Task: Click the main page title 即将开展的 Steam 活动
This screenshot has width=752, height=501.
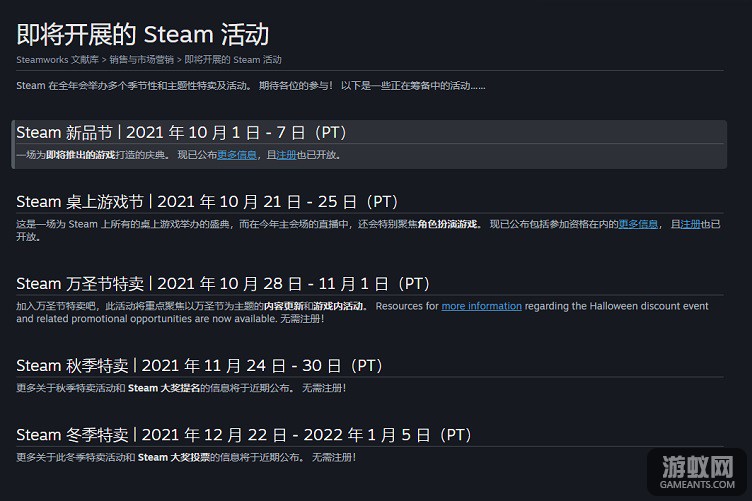Action: [x=143, y=35]
